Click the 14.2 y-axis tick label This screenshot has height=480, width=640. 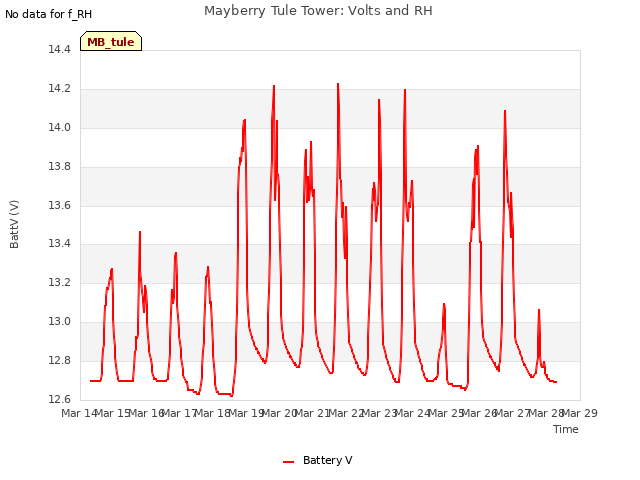click(x=59, y=89)
